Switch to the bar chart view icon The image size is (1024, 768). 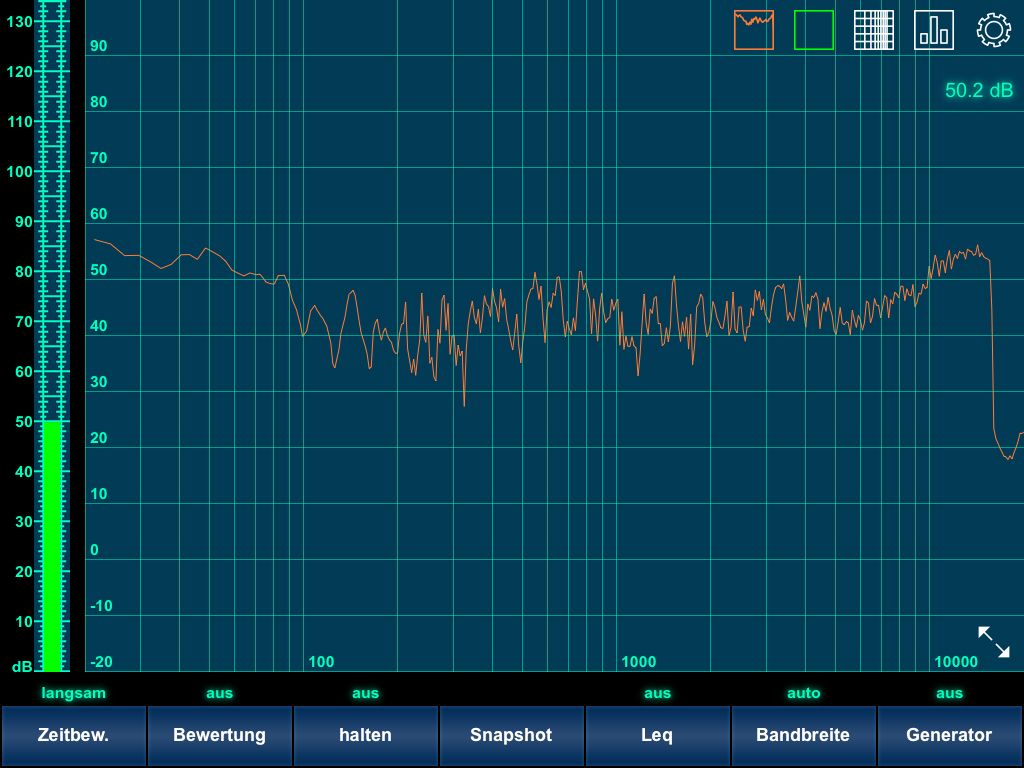pos(934,30)
